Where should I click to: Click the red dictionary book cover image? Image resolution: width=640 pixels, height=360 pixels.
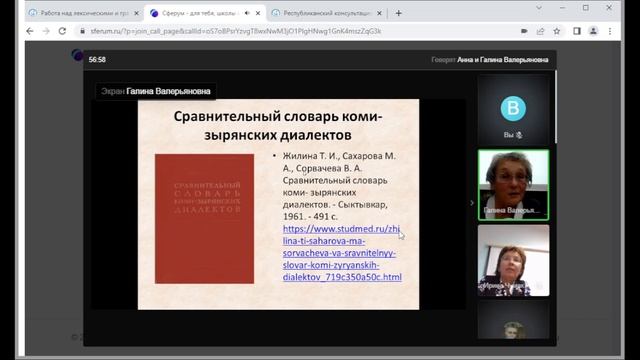coord(204,218)
